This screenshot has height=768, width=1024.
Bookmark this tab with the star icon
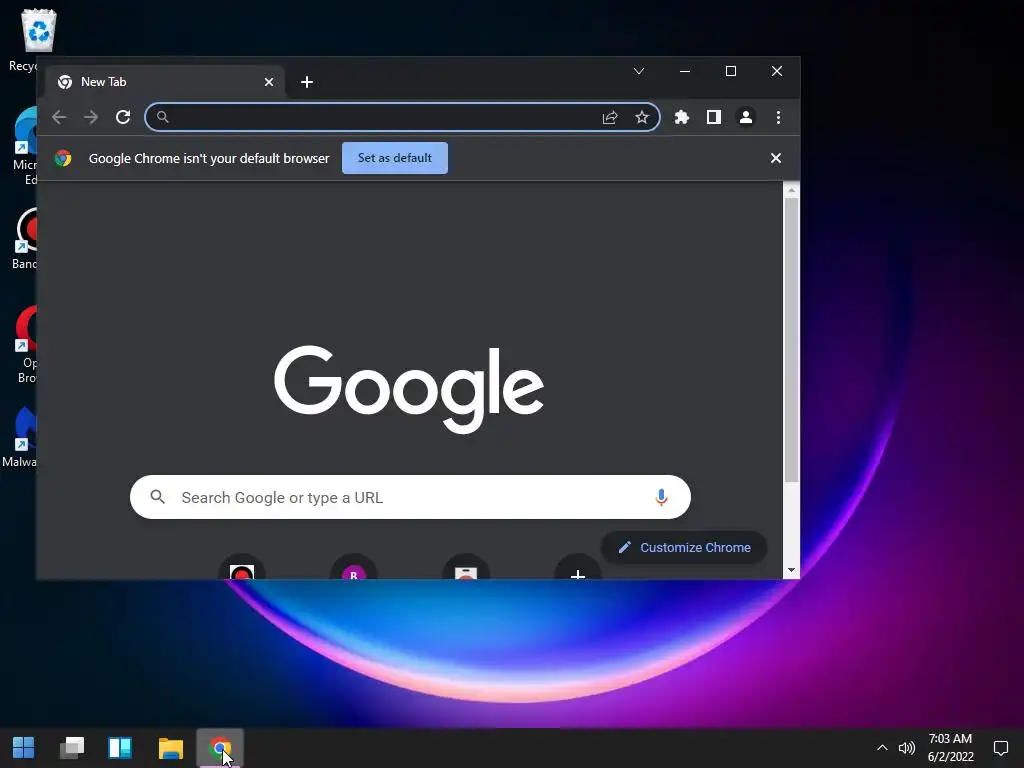[642, 117]
